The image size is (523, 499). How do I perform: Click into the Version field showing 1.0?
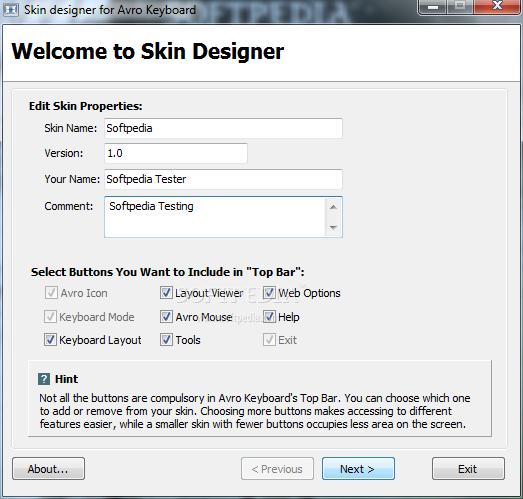[x=176, y=153]
